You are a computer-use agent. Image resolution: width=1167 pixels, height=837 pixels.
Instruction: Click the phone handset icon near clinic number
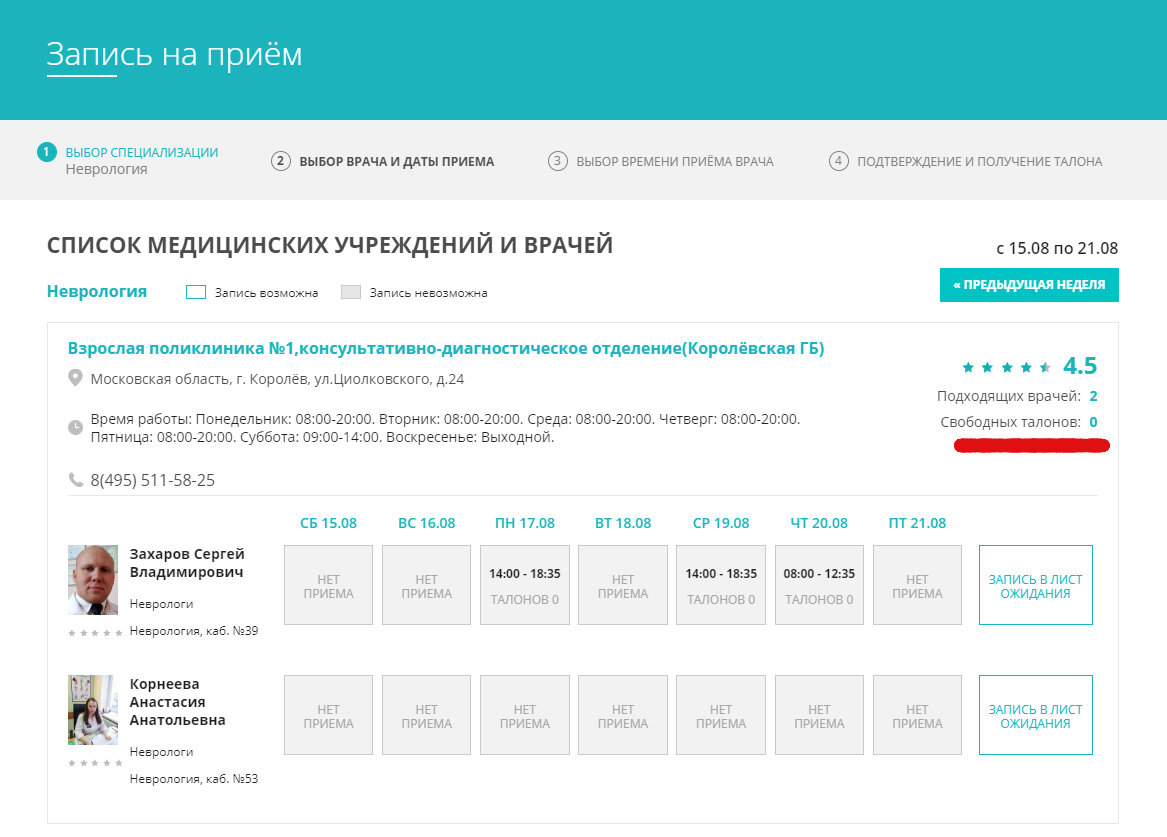(74, 481)
